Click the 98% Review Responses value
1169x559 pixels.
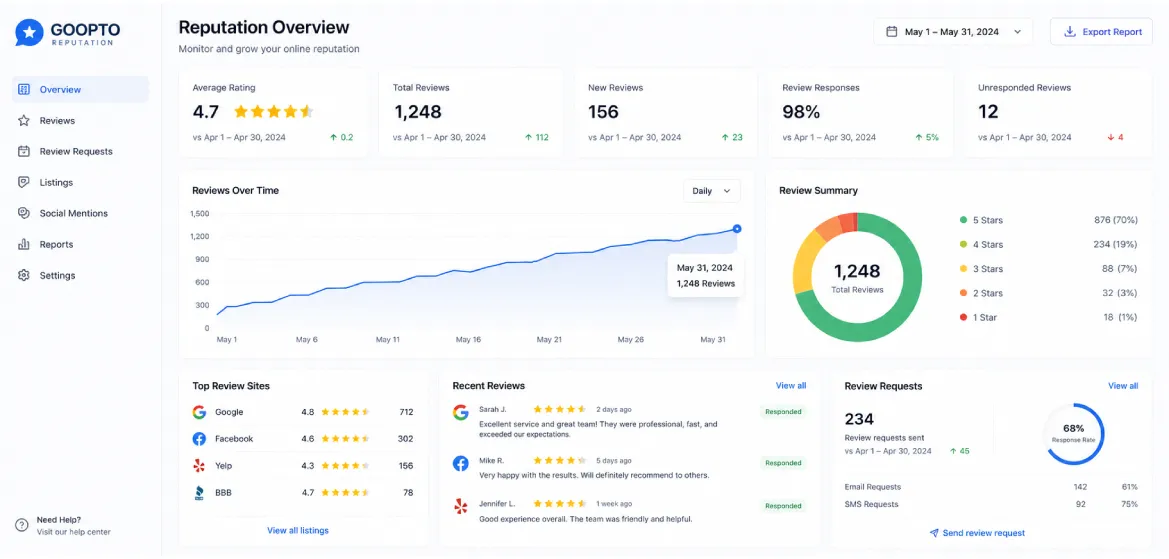coord(801,112)
